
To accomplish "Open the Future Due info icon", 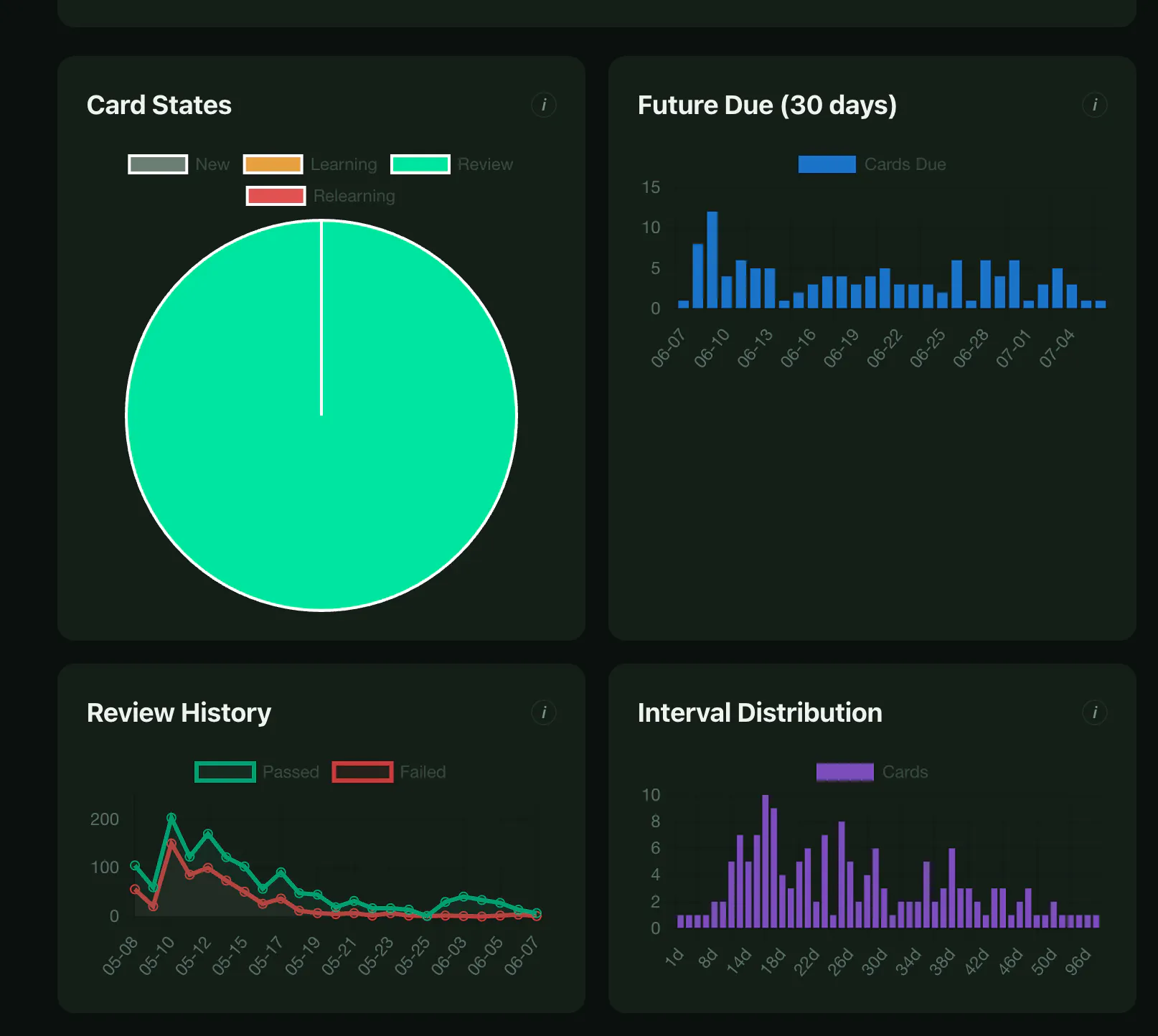I will point(1095,105).
